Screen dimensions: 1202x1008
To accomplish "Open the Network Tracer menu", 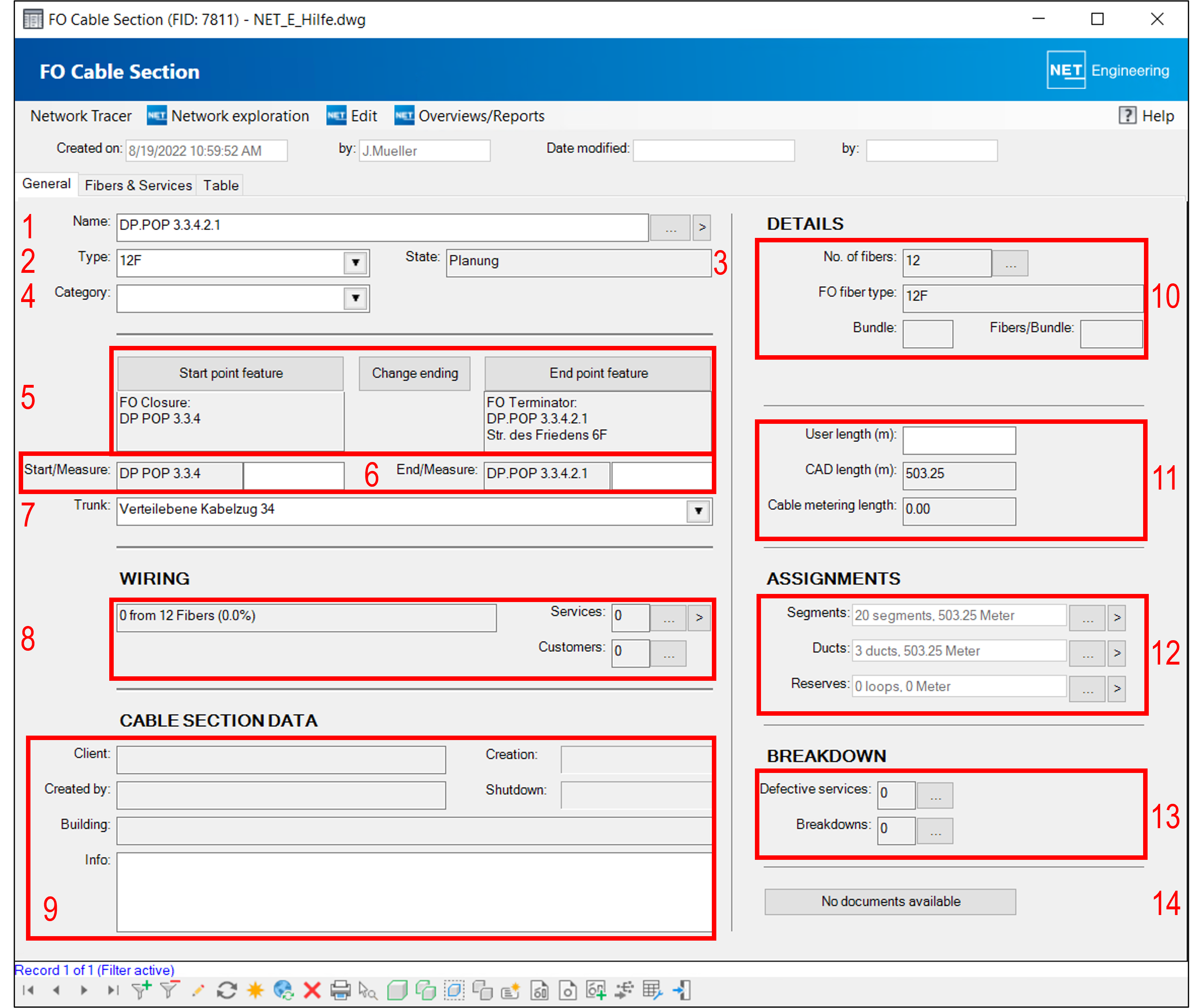I will pos(81,116).
